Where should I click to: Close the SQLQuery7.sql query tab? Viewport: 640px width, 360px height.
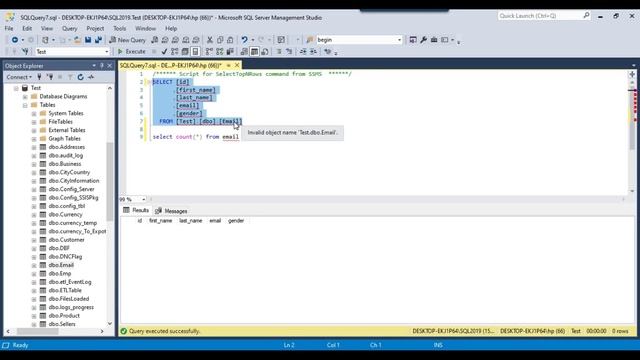coord(237,65)
